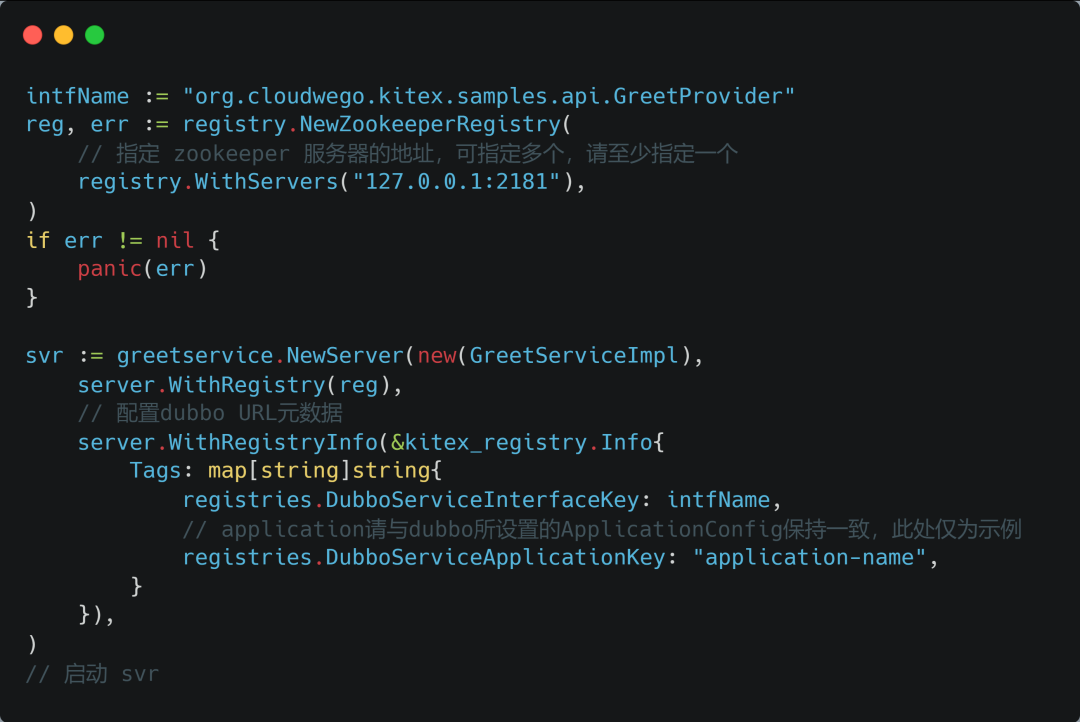
Task: Click the red close window dot
Action: click(32, 35)
